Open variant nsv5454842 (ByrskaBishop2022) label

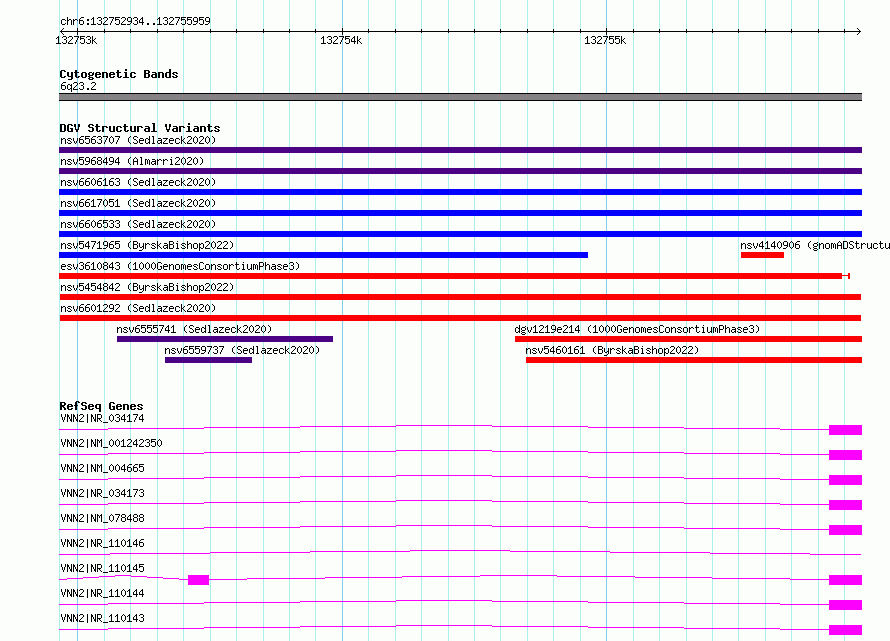pyautogui.click(x=147, y=287)
